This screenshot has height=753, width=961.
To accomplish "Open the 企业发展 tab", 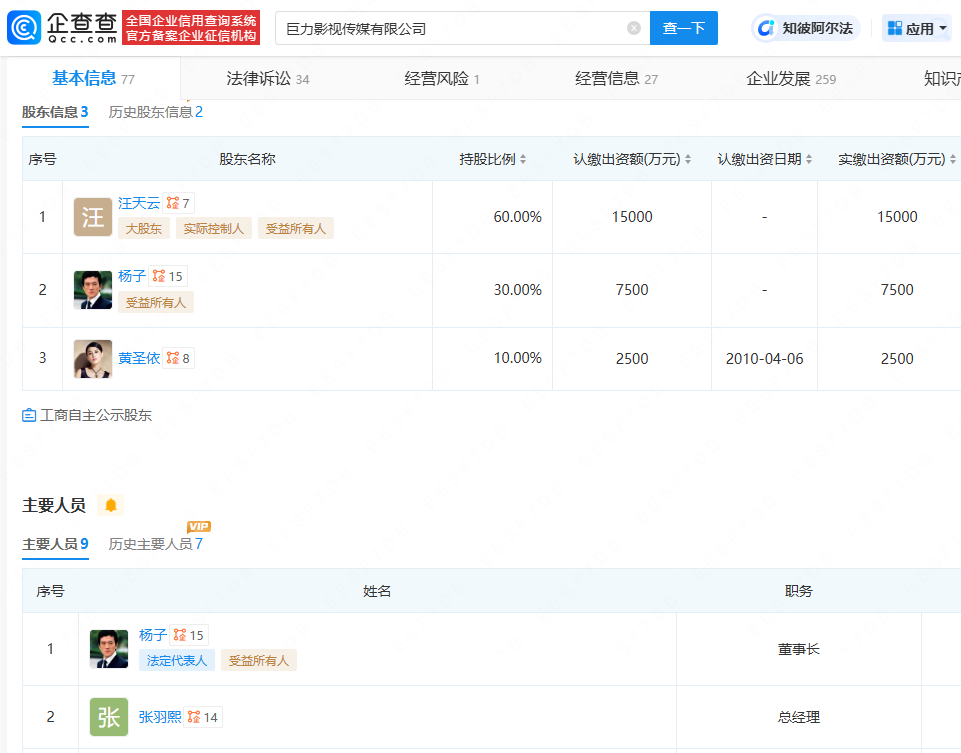I will (791, 78).
